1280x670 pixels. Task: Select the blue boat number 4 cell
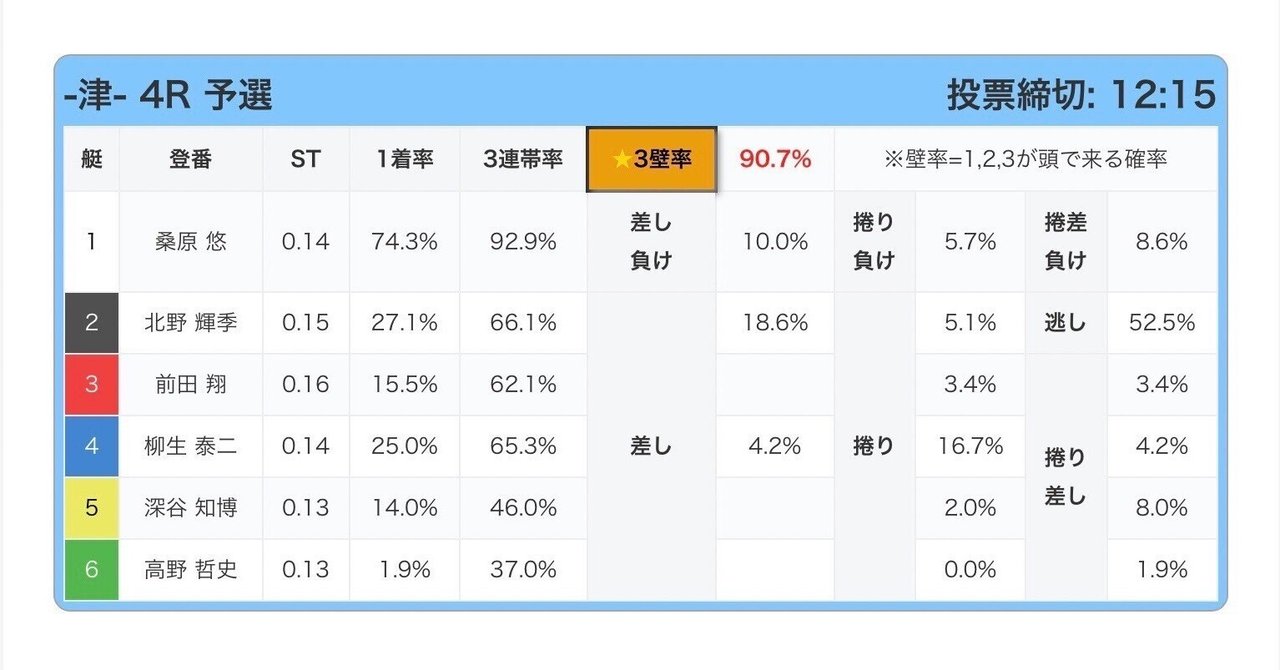(92, 446)
